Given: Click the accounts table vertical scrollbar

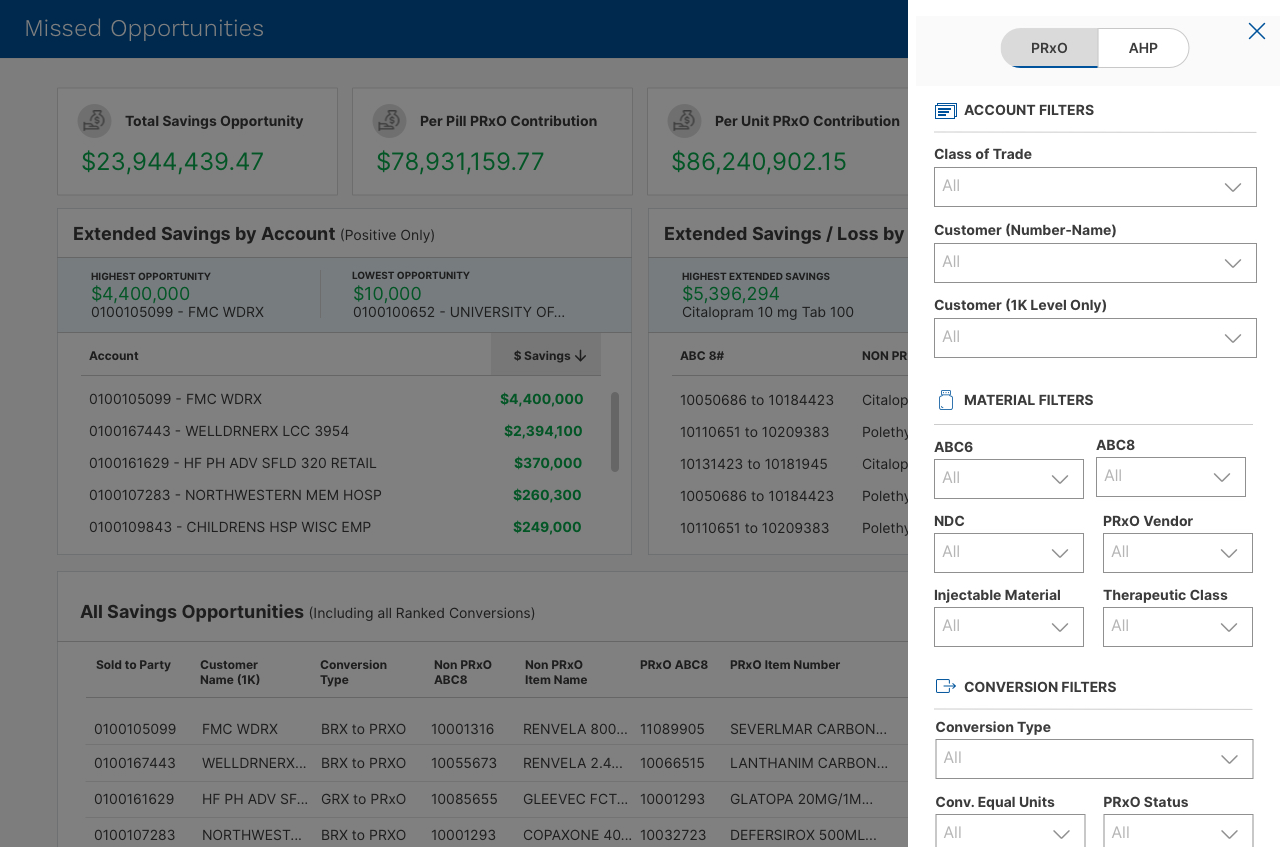Looking at the screenshot, I should (x=615, y=431).
